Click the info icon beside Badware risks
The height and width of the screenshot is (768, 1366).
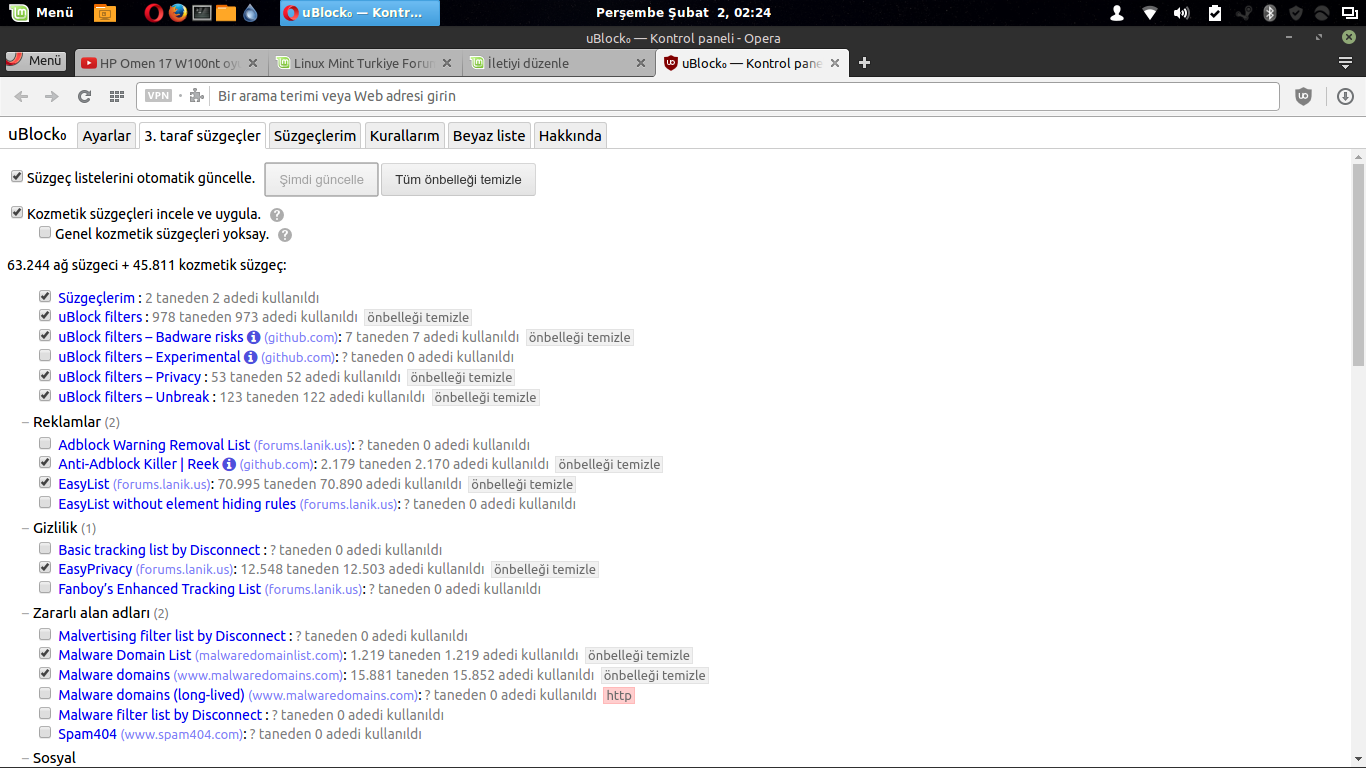point(253,337)
